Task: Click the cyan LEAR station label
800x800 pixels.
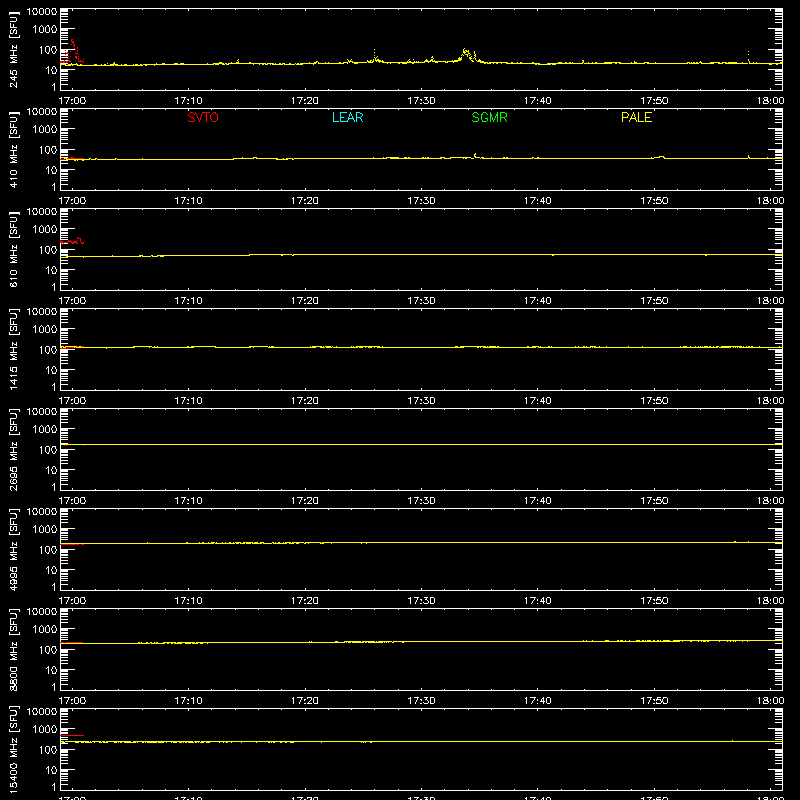Action: 347,117
